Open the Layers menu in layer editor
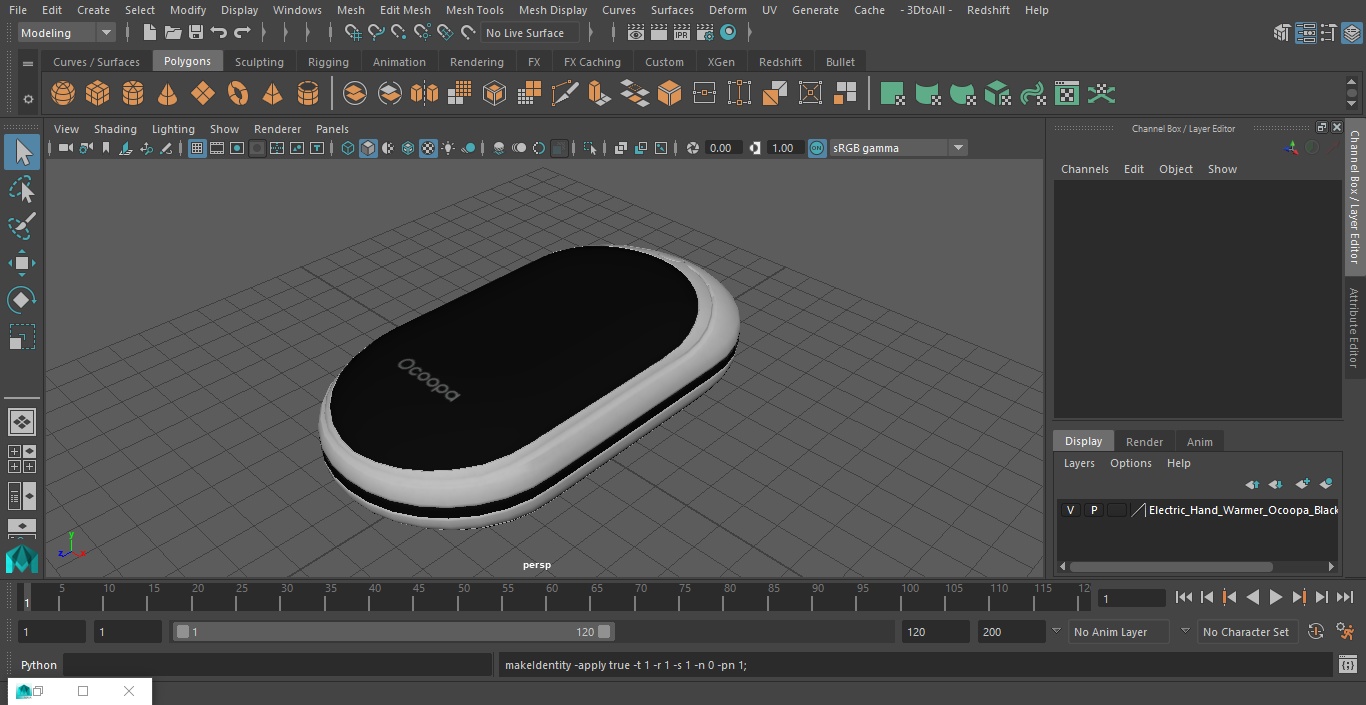Screen dimensions: 1366x705 tap(1079, 463)
